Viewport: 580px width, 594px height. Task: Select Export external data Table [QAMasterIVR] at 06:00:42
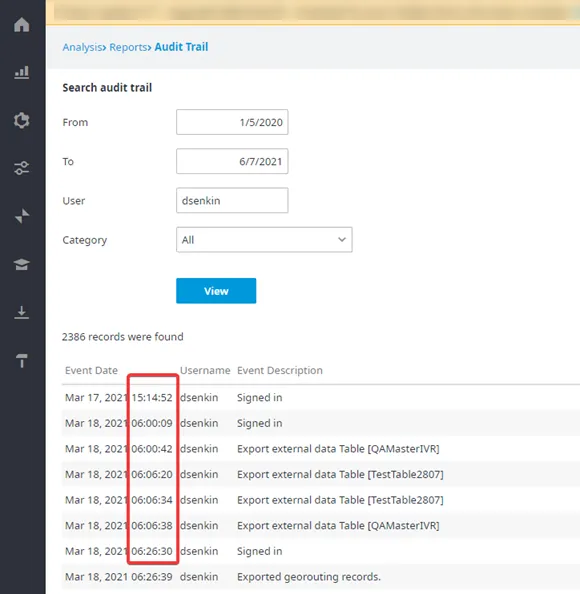tap(338, 449)
